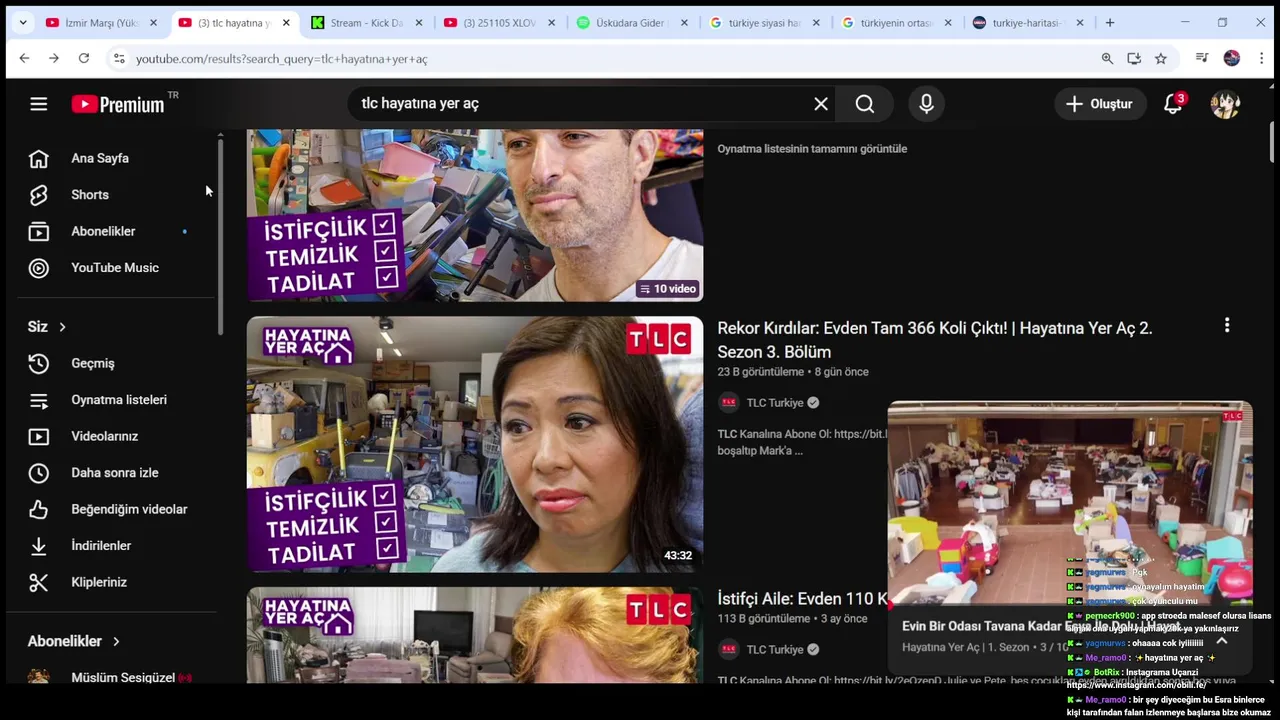The image size is (1280, 720).
Task: Click the install app icon in address bar
Action: 1134,59
